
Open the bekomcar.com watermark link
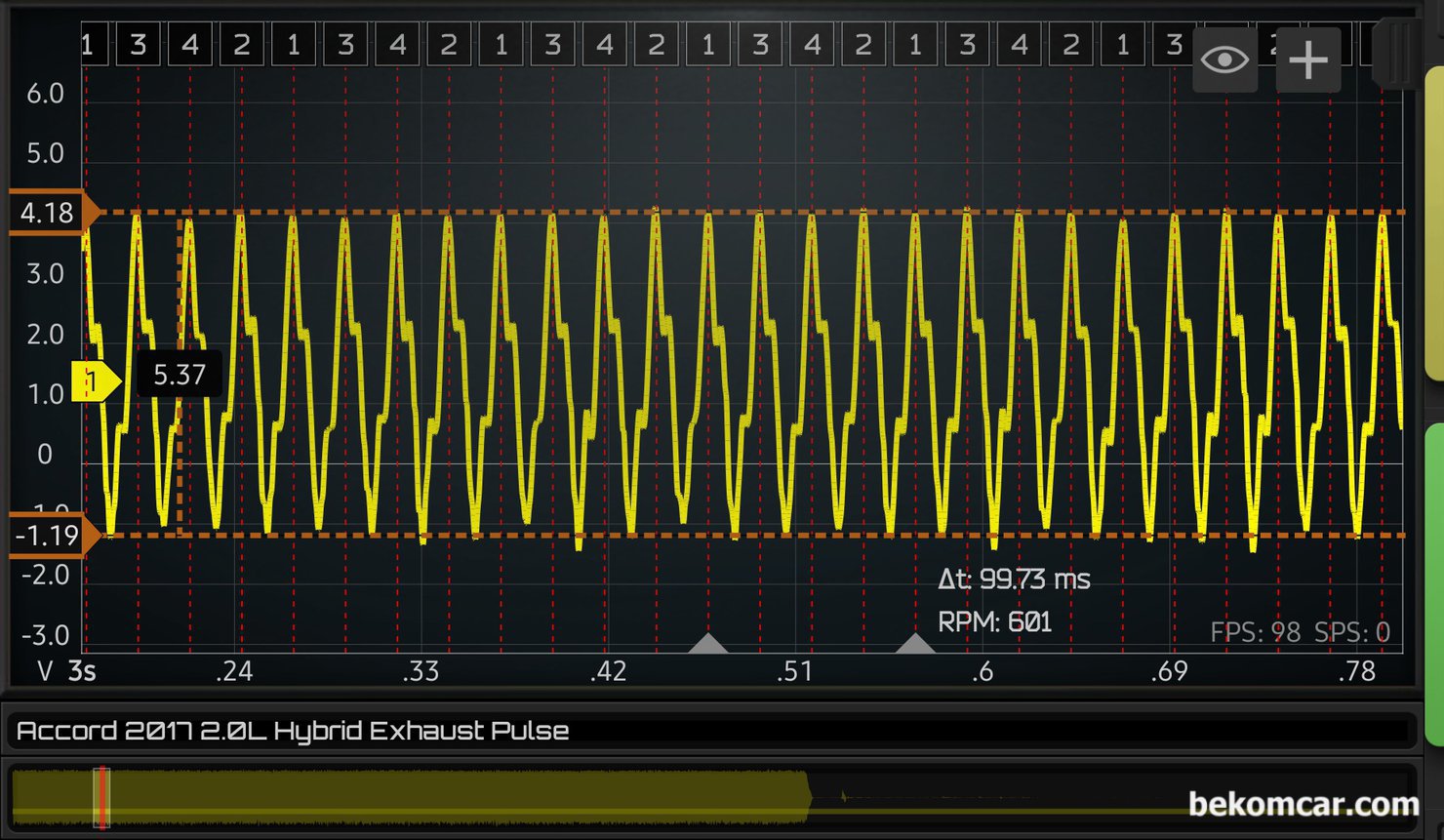[x=1303, y=804]
